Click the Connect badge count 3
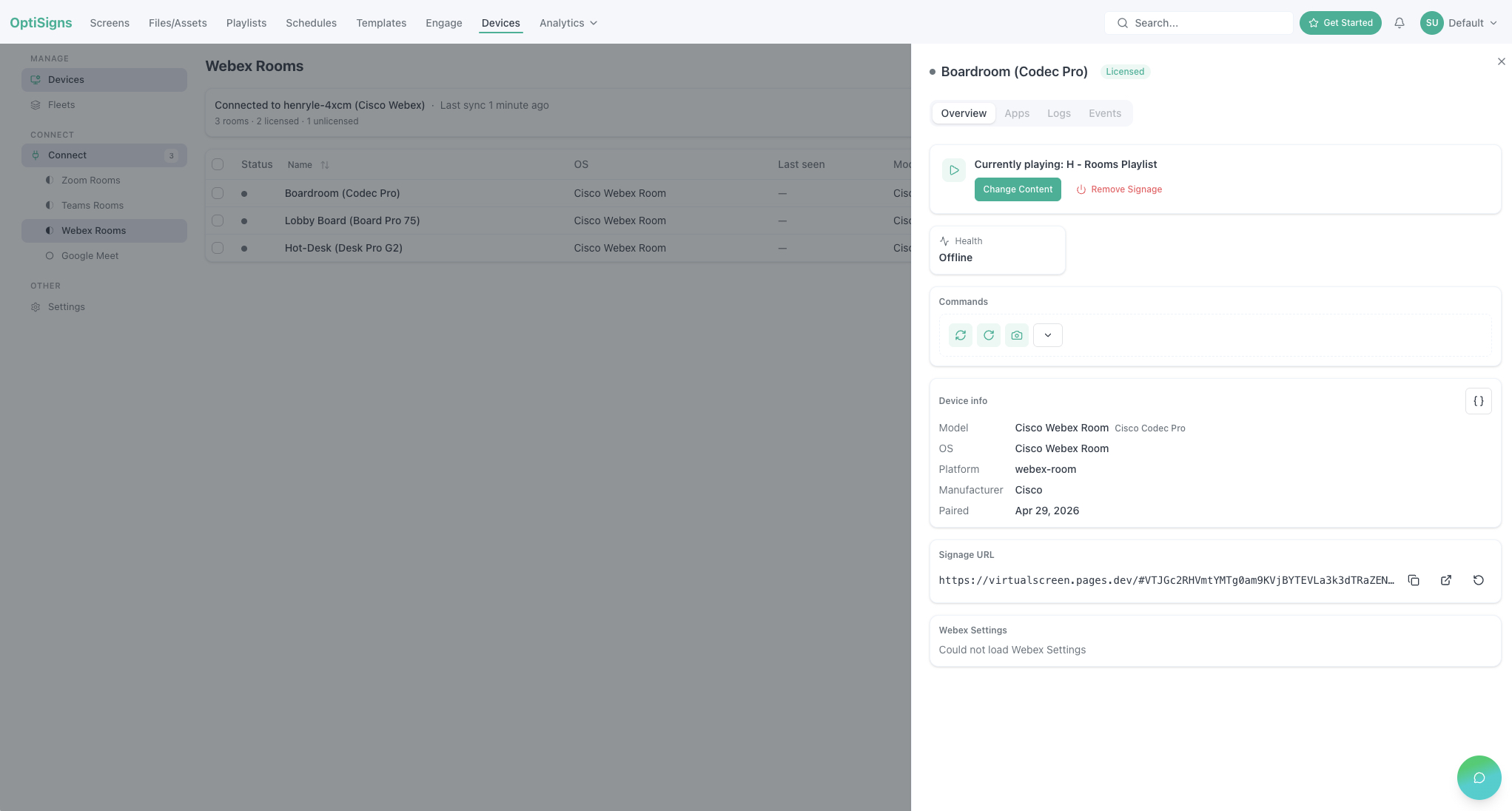1512x811 pixels. pyautogui.click(x=172, y=155)
